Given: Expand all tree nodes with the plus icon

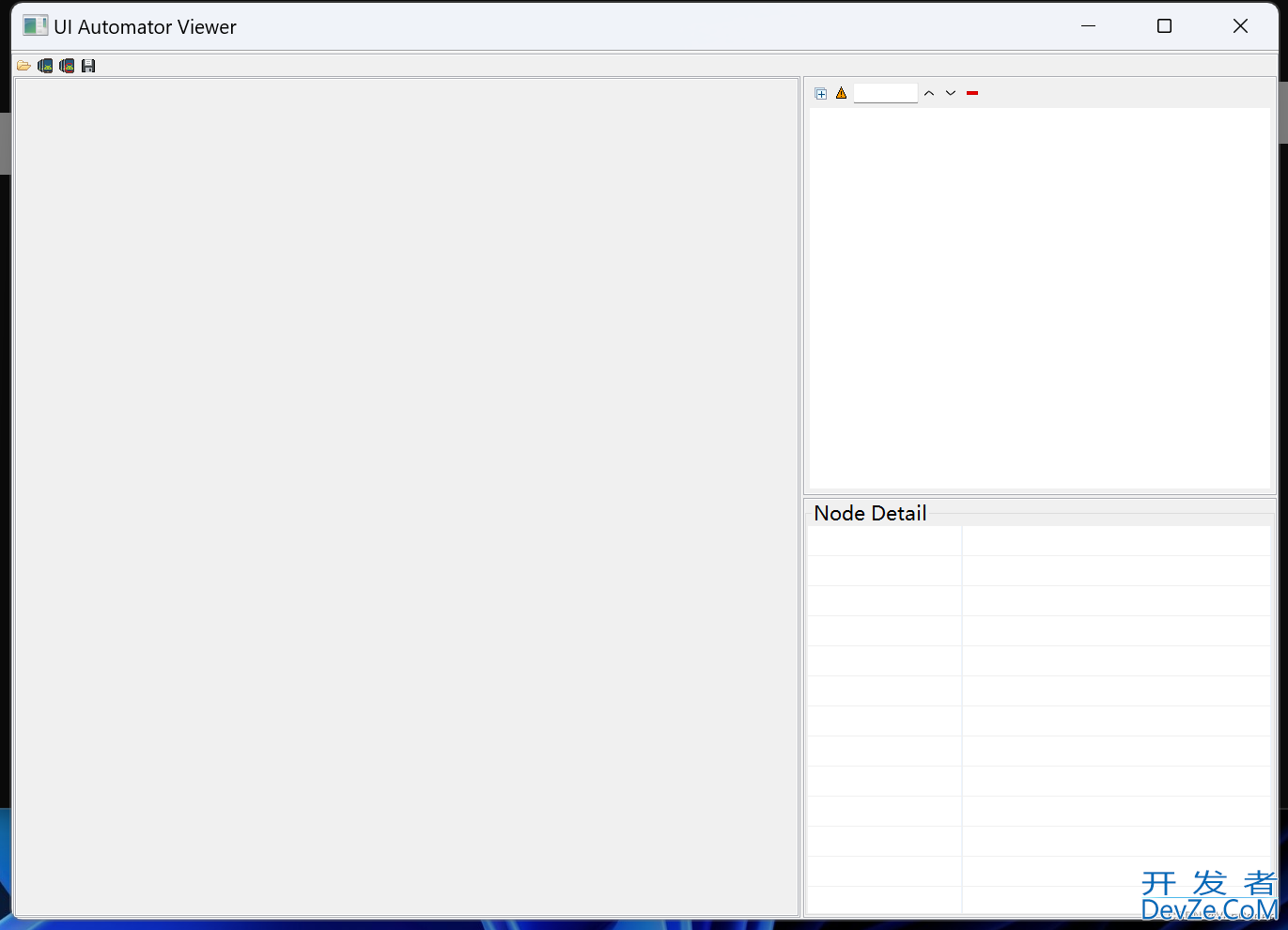Looking at the screenshot, I should [821, 93].
